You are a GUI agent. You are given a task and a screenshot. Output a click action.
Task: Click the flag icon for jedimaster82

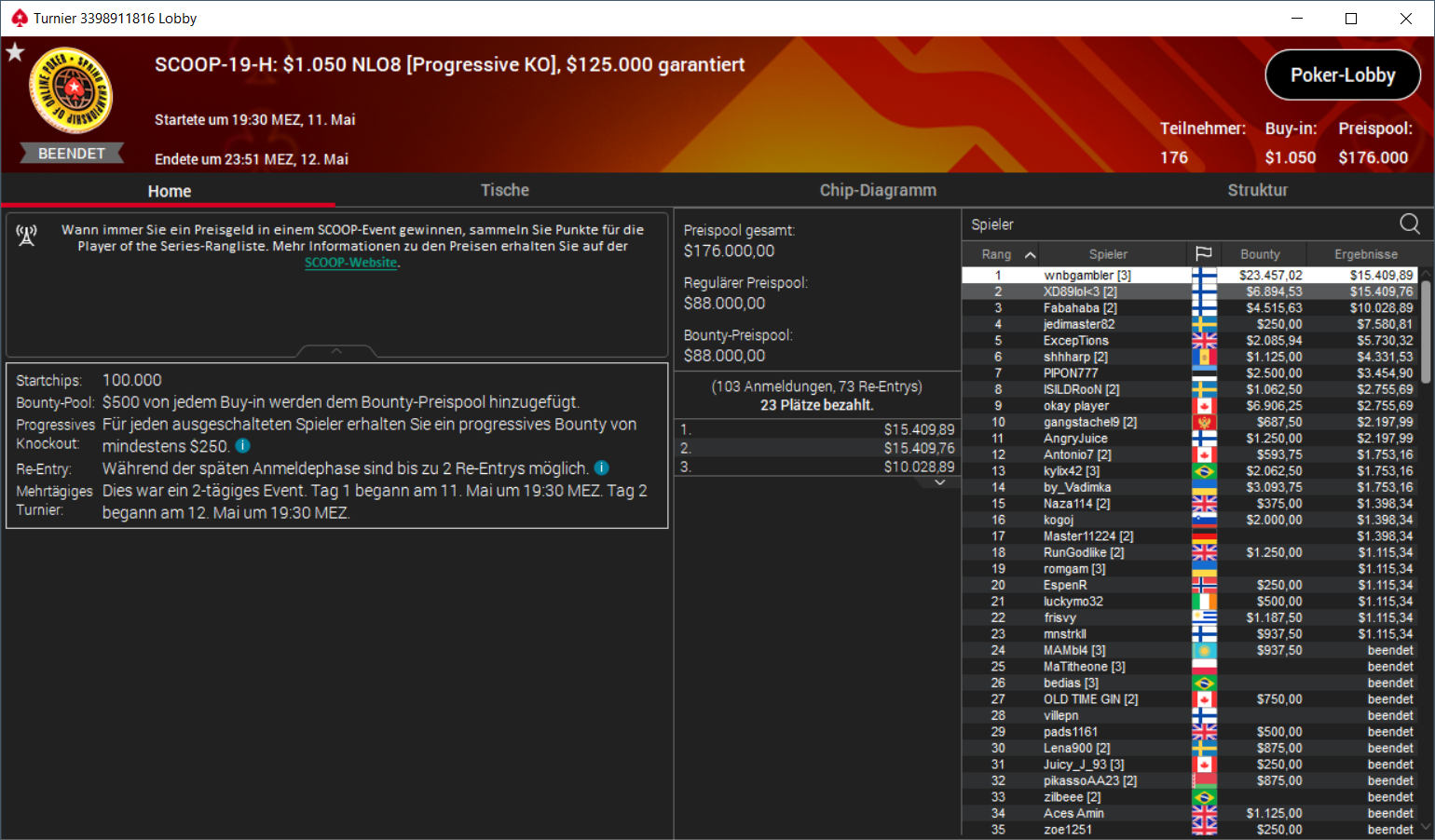tap(1204, 324)
